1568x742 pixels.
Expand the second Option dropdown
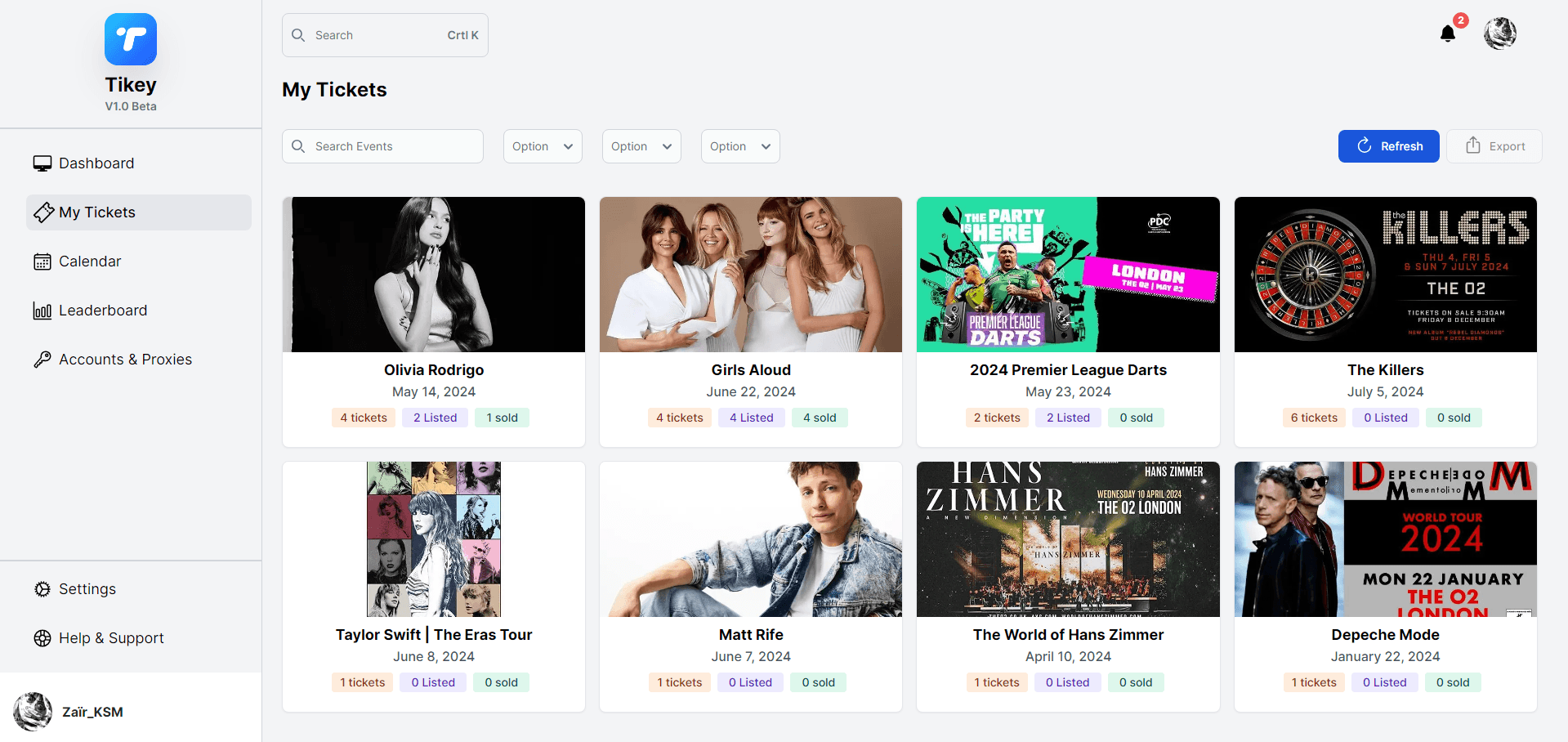pyautogui.click(x=641, y=146)
